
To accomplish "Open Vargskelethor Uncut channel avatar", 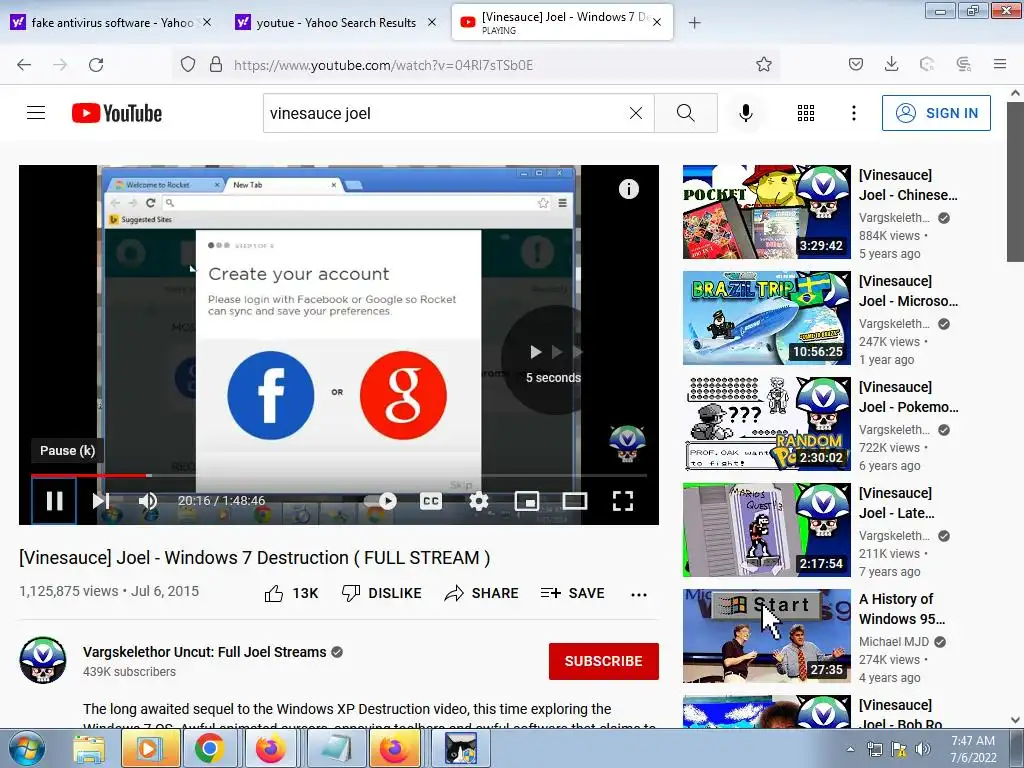I will [x=42, y=660].
